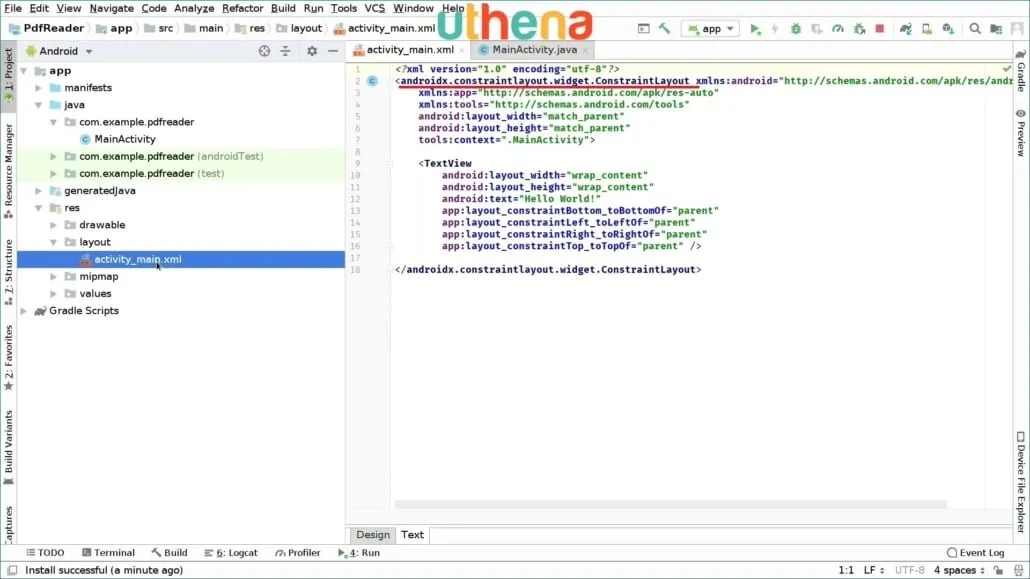
Task: Collapse the java folder
Action: tap(39, 104)
